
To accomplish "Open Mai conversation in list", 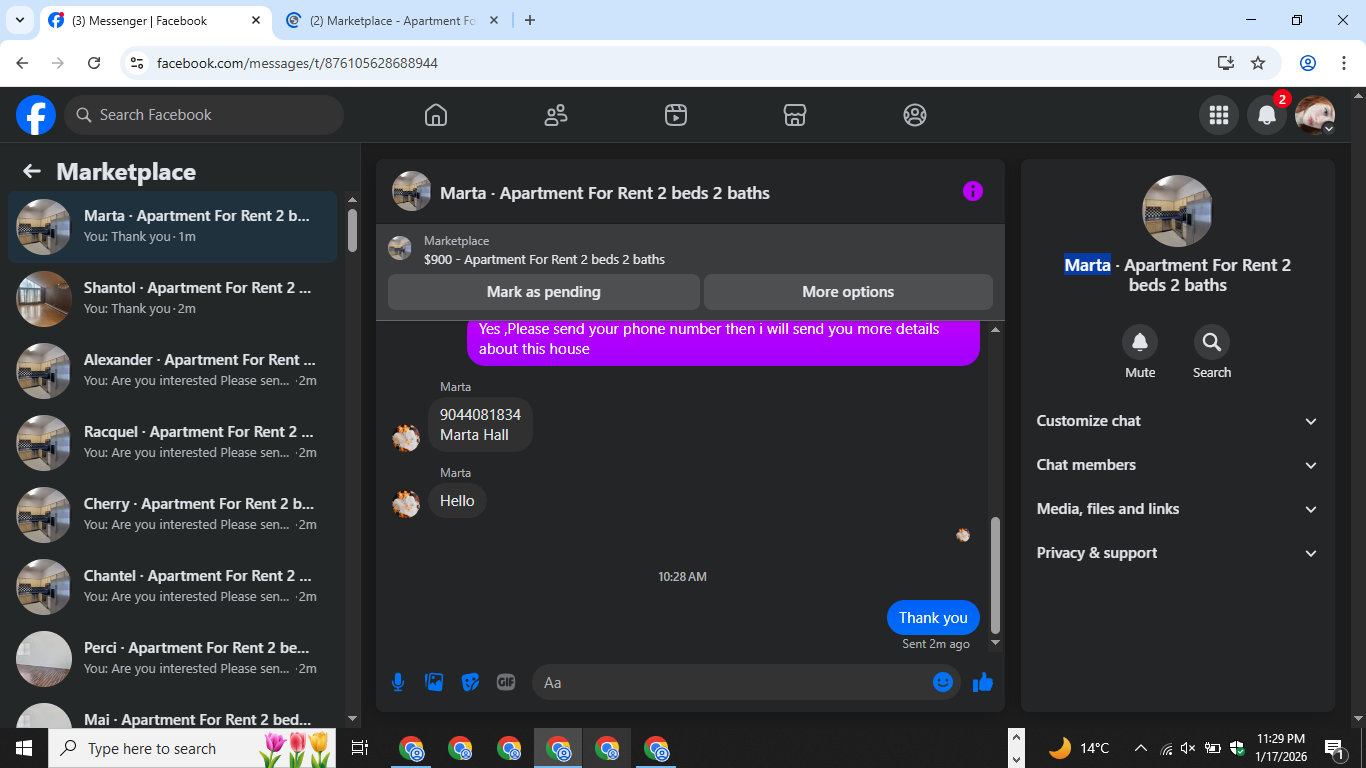I will click(x=173, y=712).
